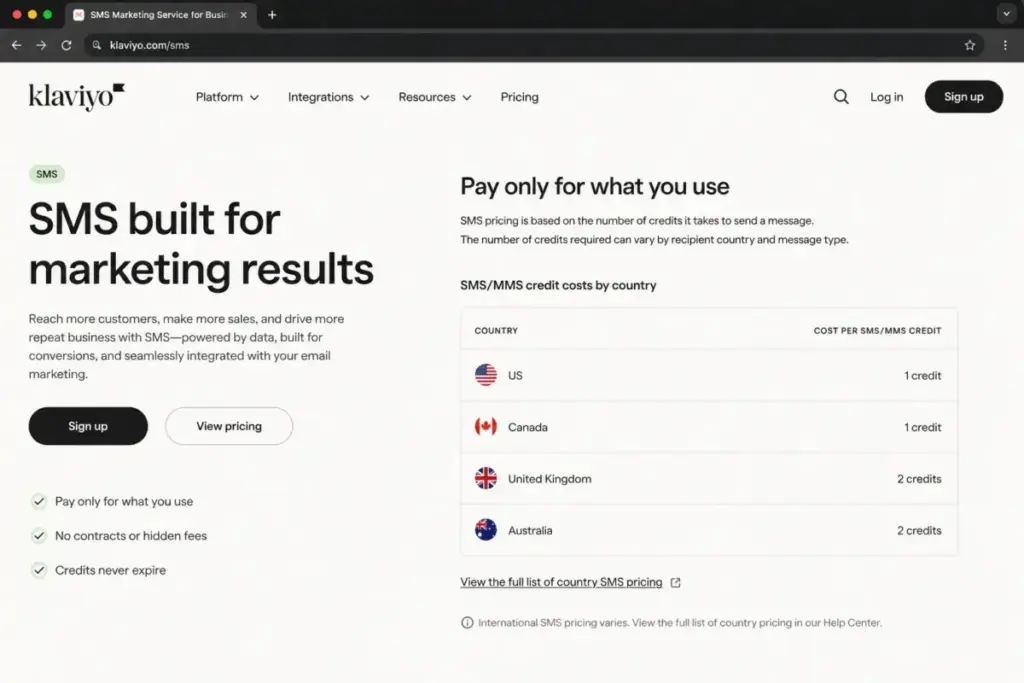Click the COST PER SMS/MMS CREDIT header
This screenshot has width=1024, height=683.
point(877,330)
